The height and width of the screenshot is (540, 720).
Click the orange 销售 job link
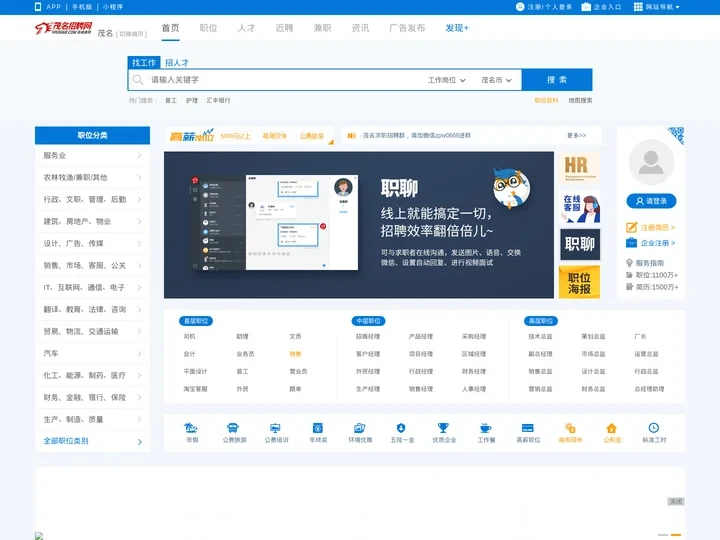click(x=295, y=354)
